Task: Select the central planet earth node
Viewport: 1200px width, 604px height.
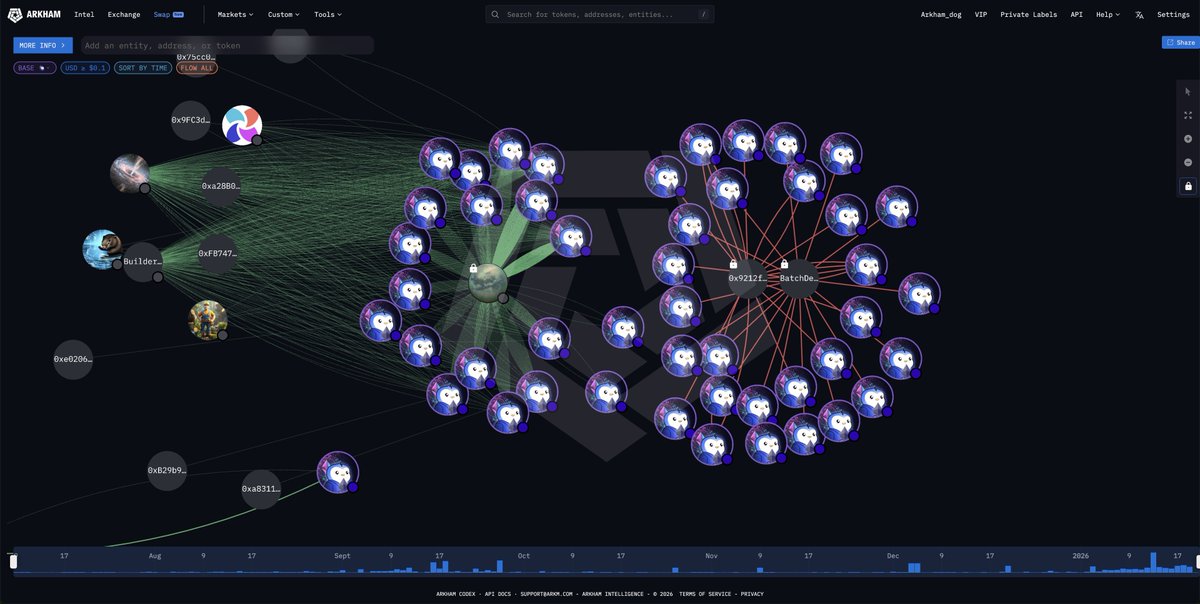Action: [488, 282]
